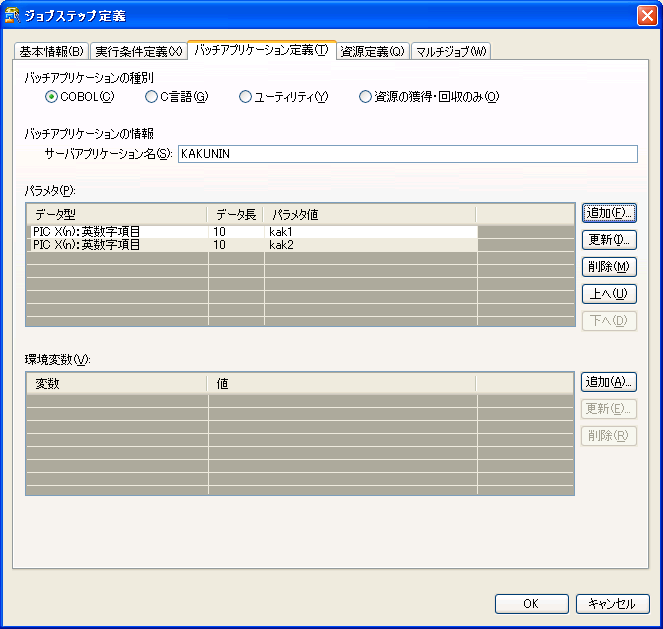Go to the 資源定義 tab
Screen dimensions: 663x629
click(372, 52)
